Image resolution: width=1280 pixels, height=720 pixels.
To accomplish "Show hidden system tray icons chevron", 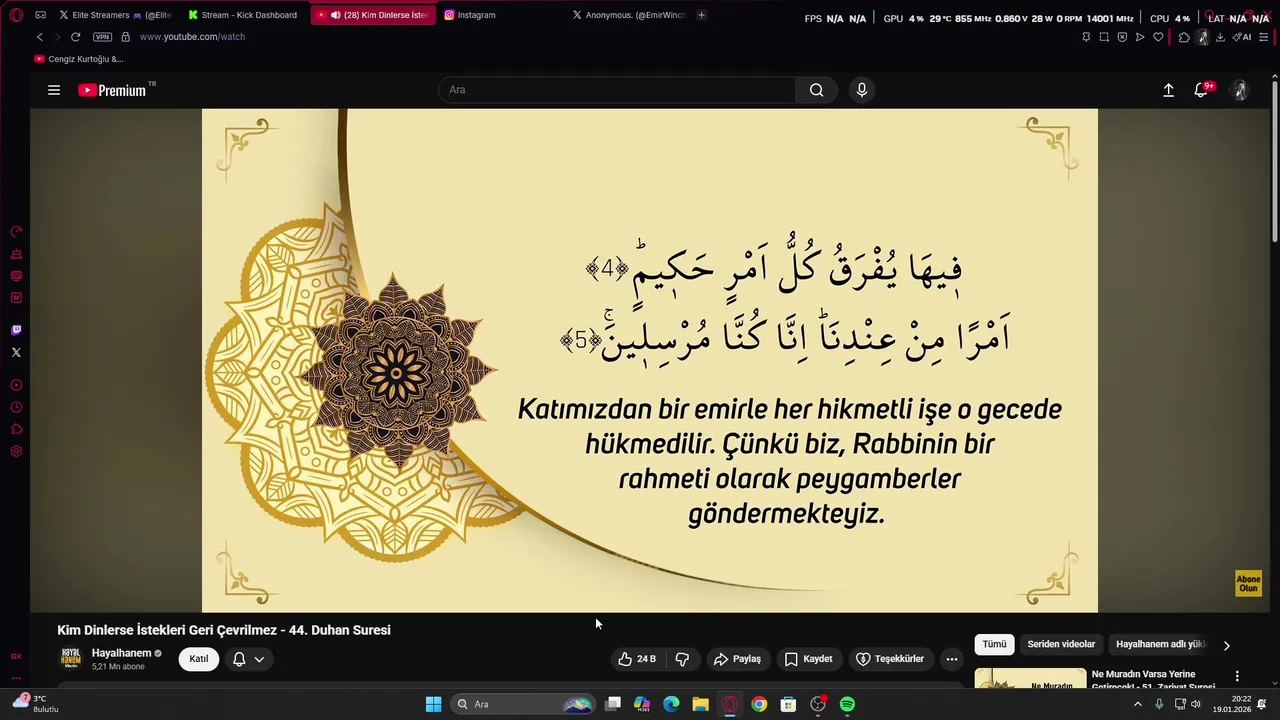I will 1137,704.
